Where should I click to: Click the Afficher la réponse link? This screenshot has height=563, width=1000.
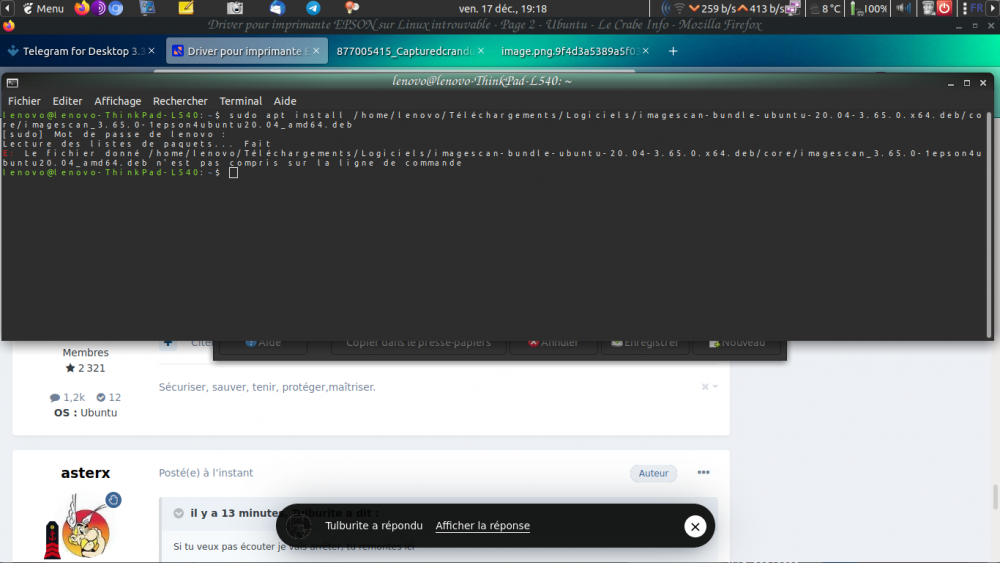[x=483, y=525]
